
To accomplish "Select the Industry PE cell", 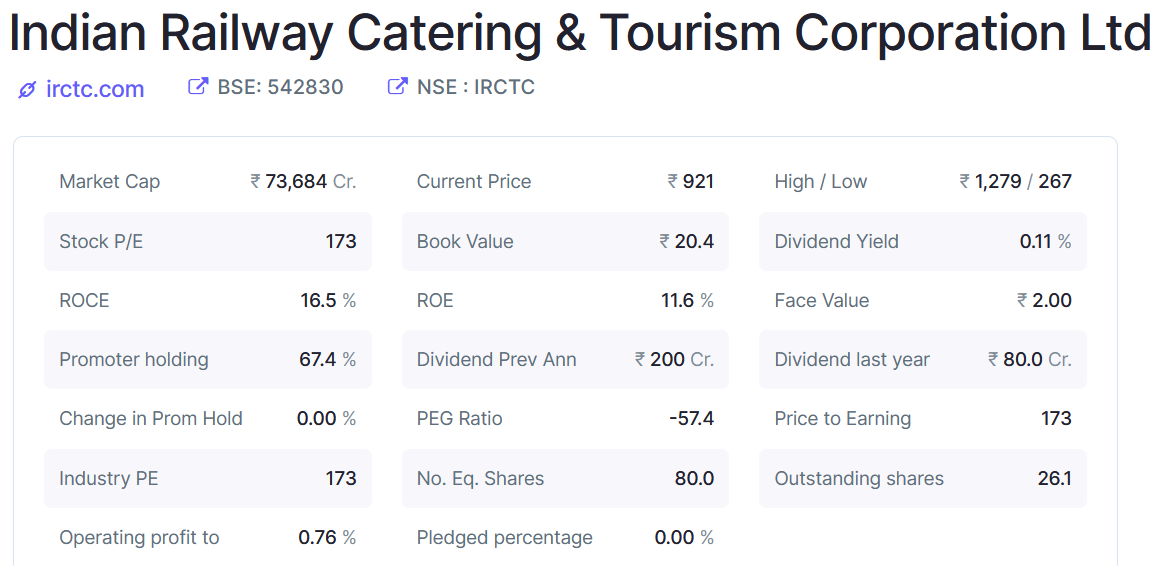I will 207,478.
